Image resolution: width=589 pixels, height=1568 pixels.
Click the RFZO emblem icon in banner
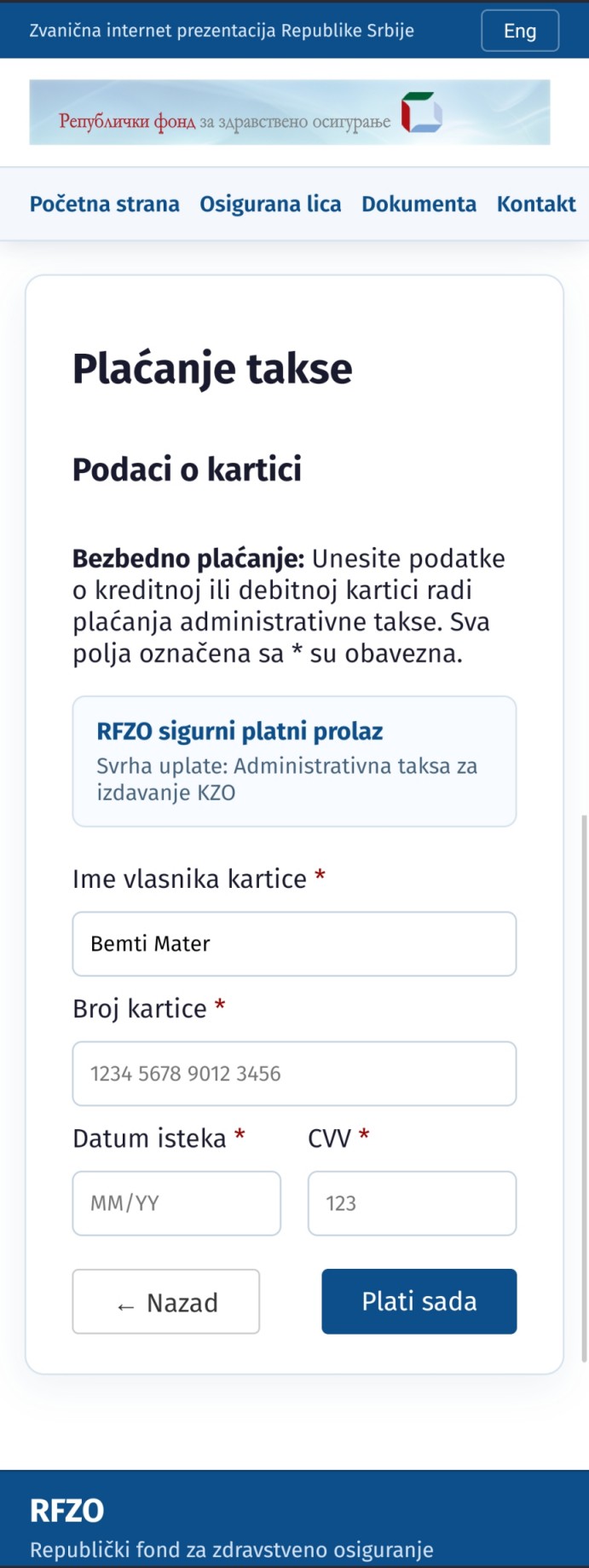point(422,112)
